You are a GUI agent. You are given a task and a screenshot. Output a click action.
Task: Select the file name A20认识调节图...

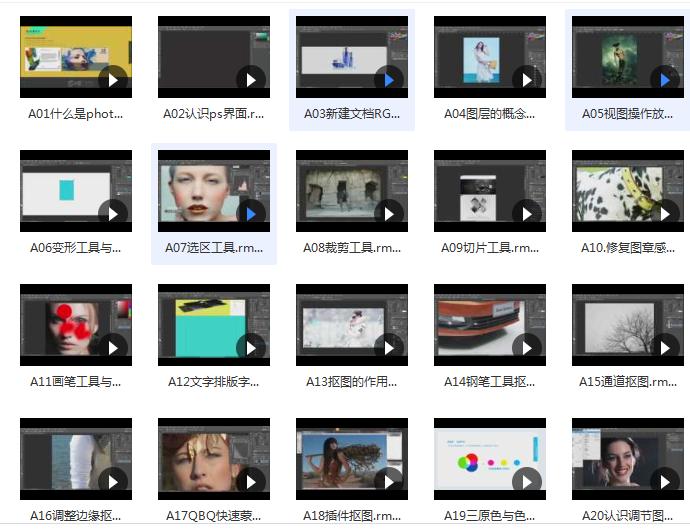628,515
